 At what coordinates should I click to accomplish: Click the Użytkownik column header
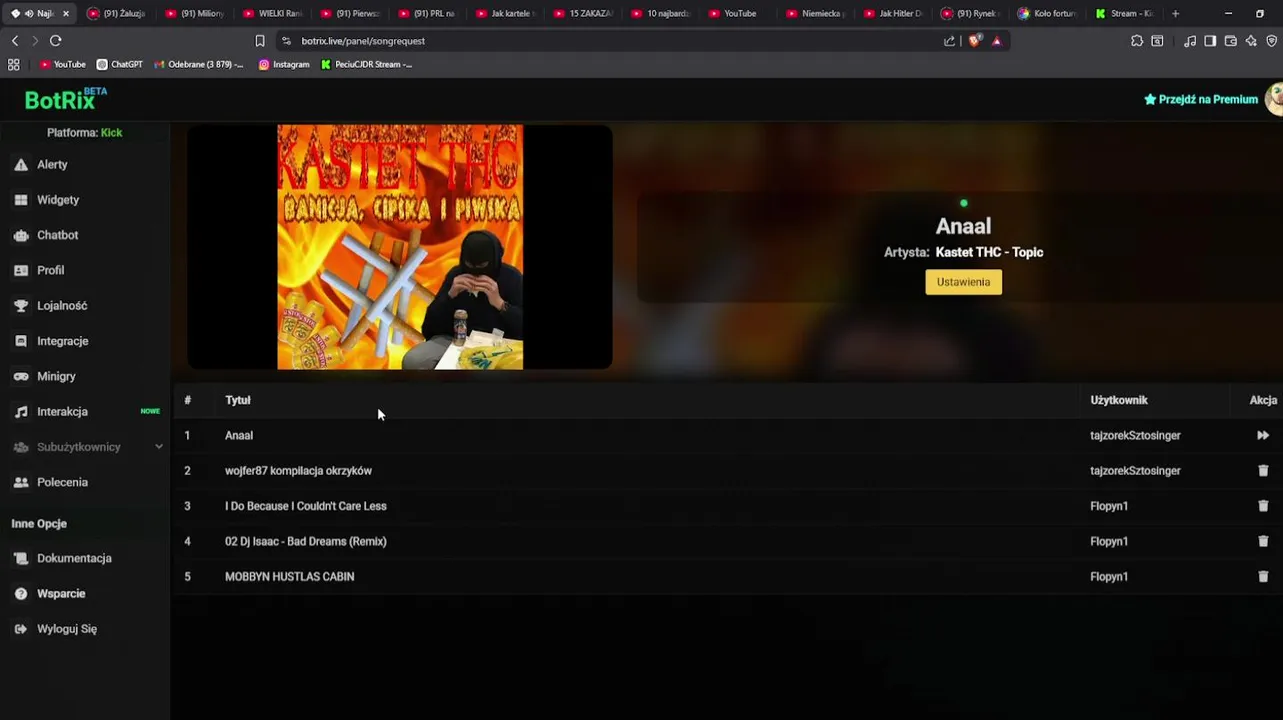pos(1119,400)
